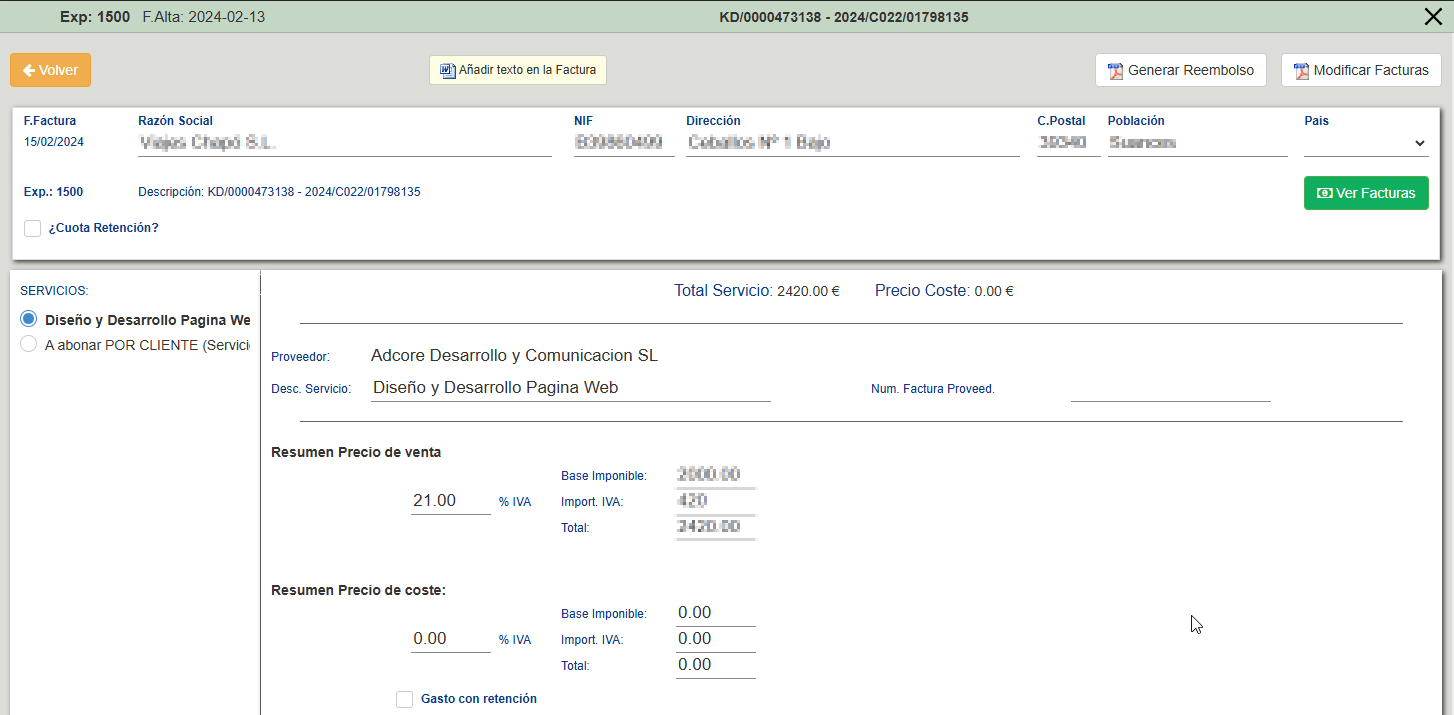Select Diseño y Desarrollo Pagina Web service
The height and width of the screenshot is (715, 1454).
(29, 319)
